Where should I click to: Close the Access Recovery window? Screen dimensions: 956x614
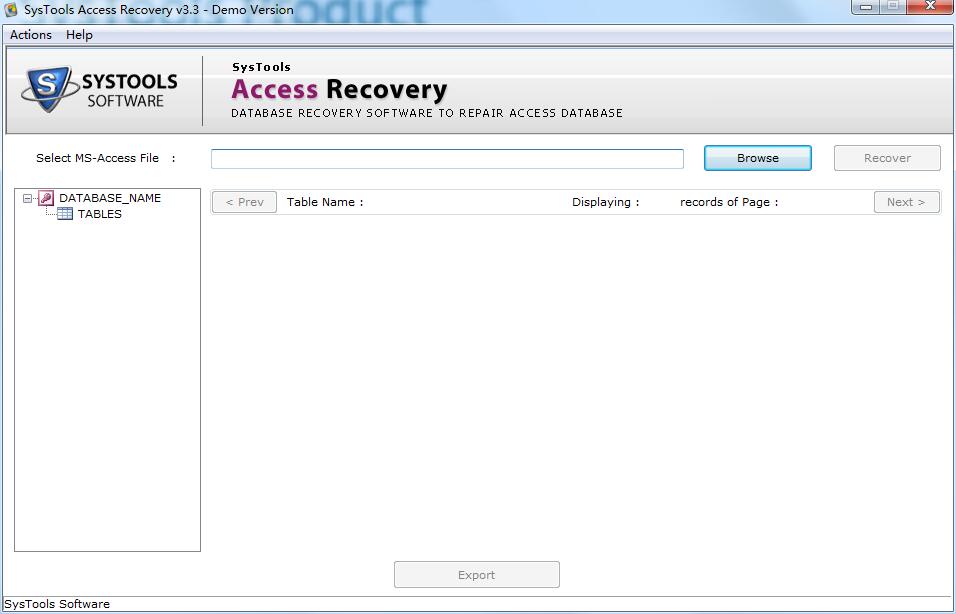pos(930,7)
